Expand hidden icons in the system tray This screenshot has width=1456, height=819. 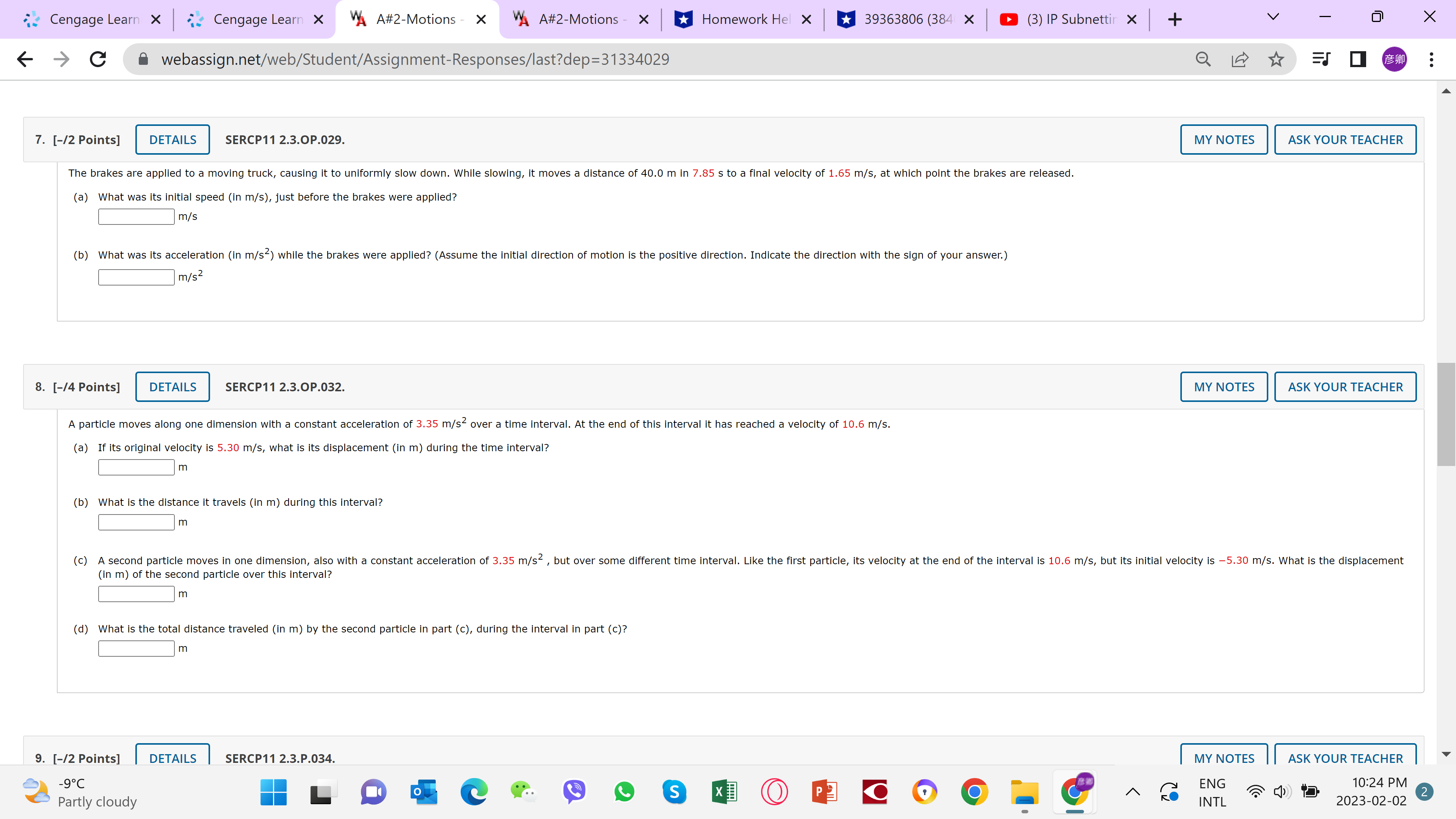[1132, 792]
